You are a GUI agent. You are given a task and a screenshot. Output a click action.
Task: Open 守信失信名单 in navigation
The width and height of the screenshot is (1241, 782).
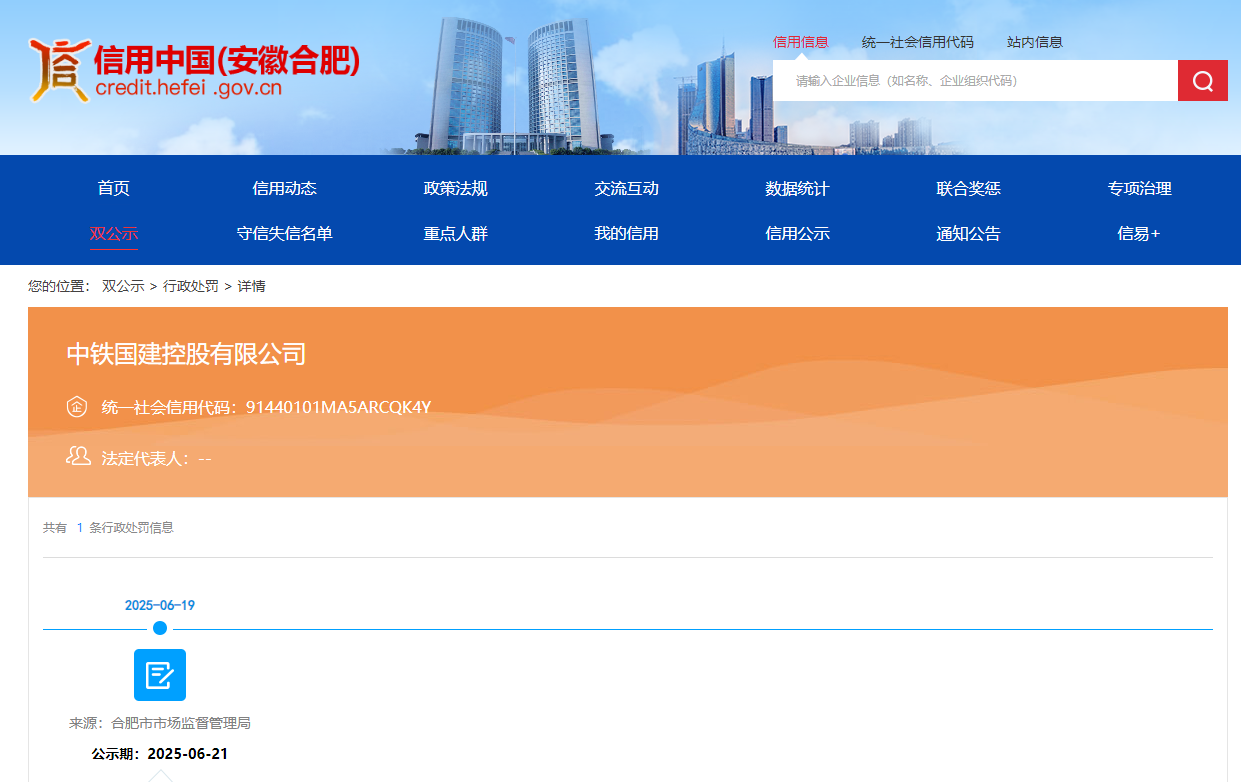click(285, 234)
